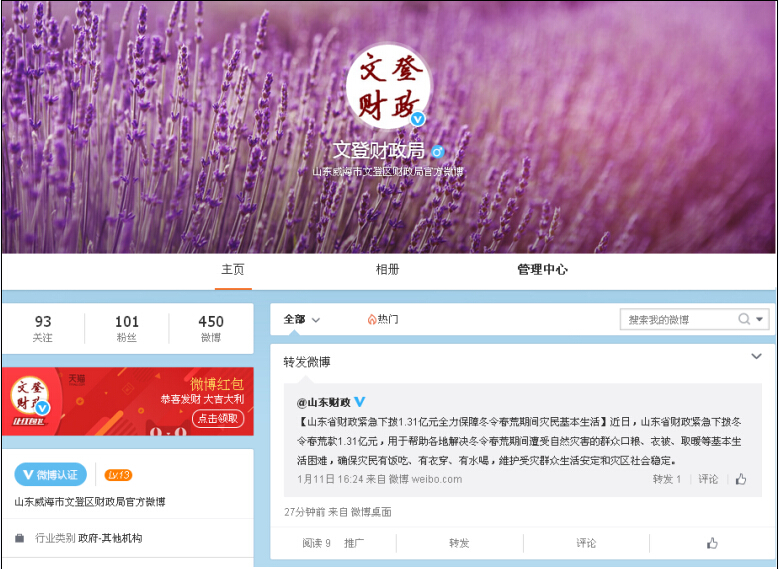View the 101 粉丝 followers list
Screen dimensions: 779x569
pos(127,328)
